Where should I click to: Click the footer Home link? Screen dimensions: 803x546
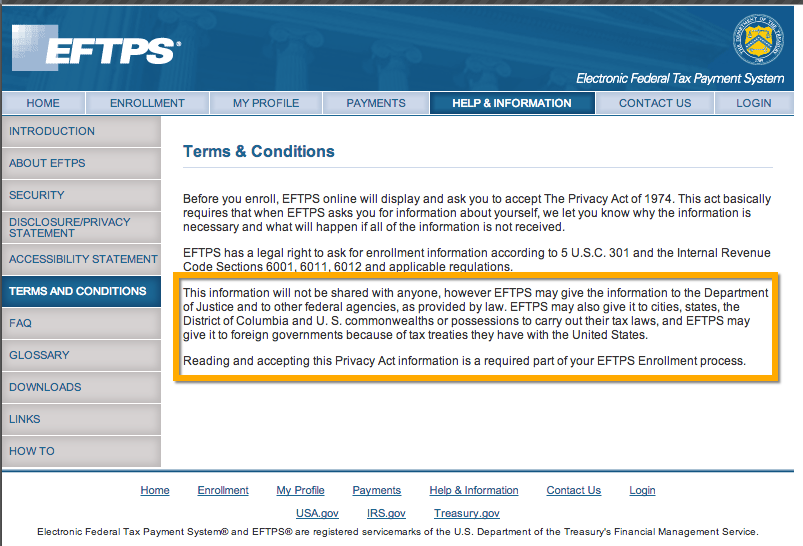click(x=155, y=490)
